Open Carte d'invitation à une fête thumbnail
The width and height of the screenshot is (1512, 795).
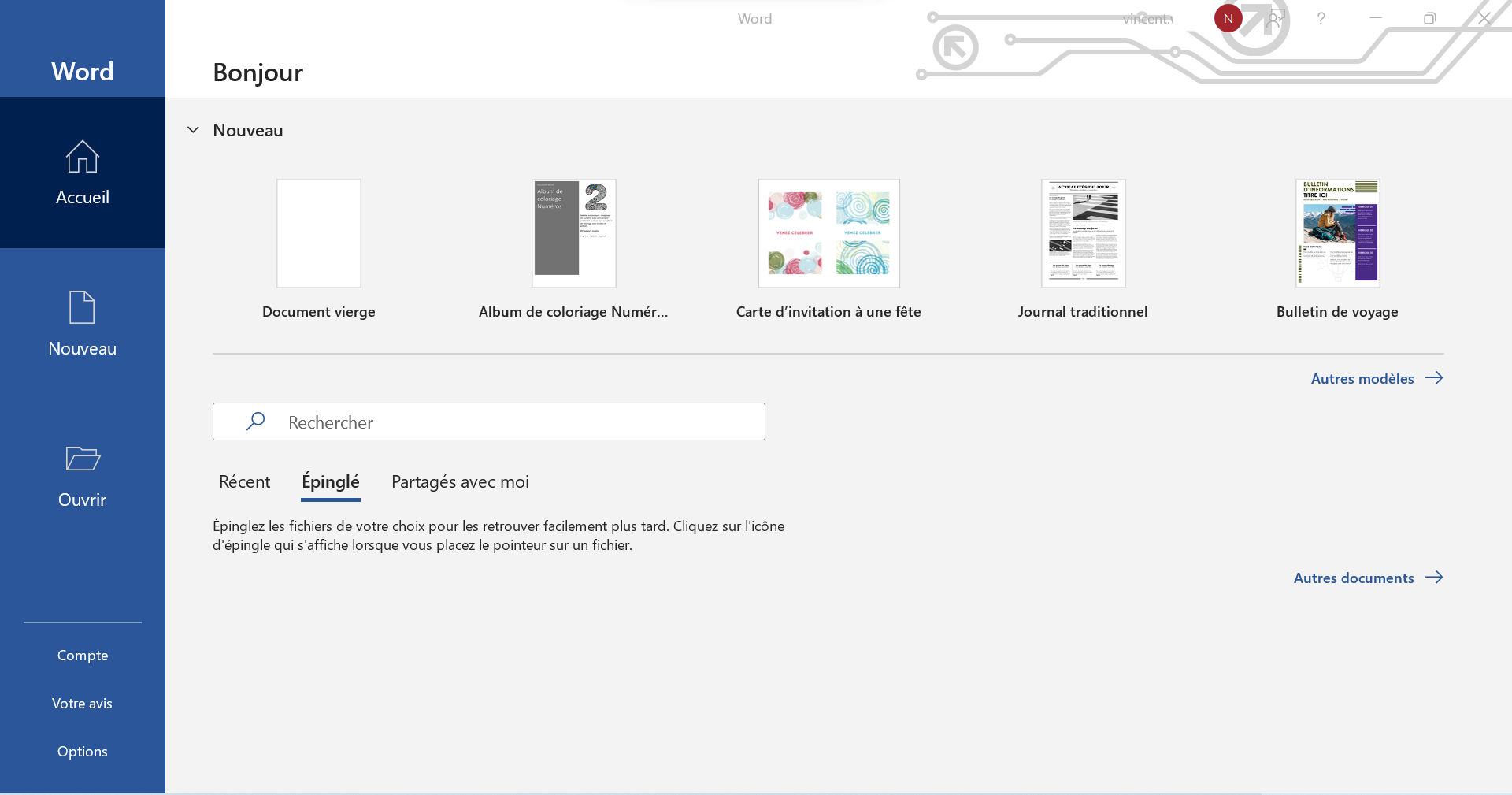829,233
